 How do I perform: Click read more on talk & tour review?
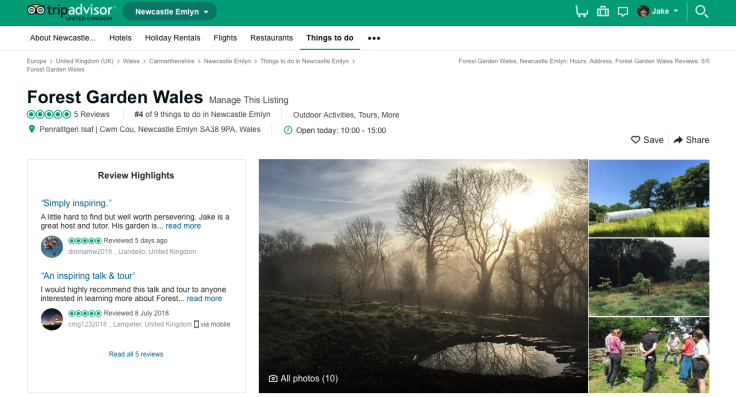[x=204, y=298]
